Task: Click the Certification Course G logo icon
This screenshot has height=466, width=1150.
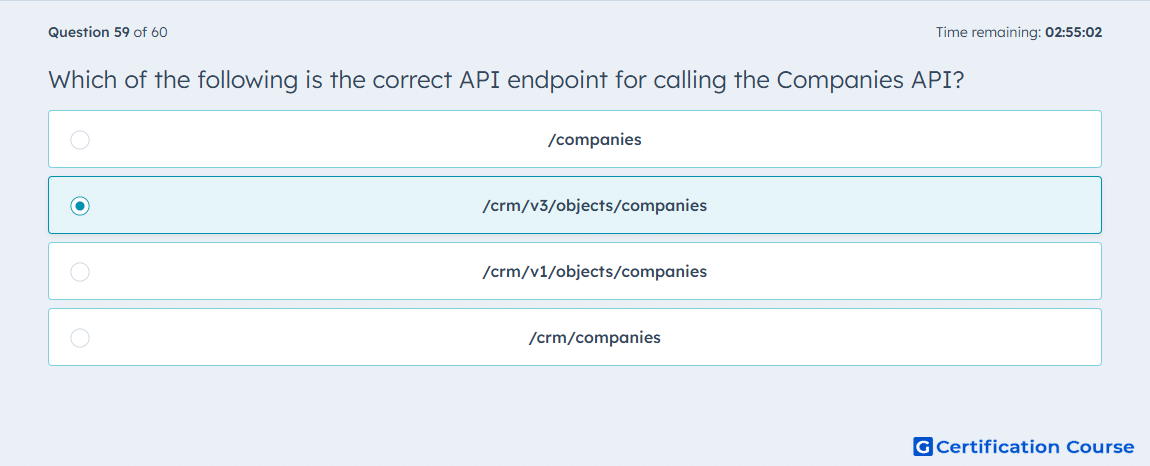Action: (x=923, y=446)
